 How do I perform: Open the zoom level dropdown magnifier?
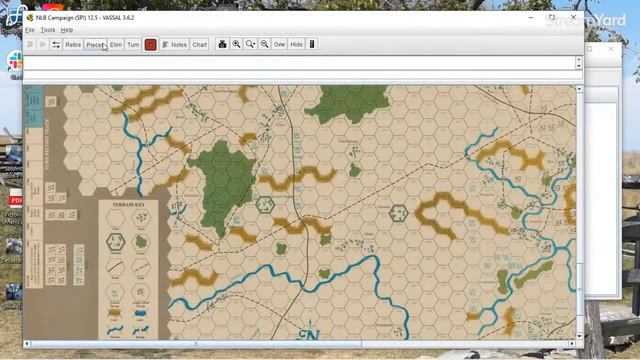coord(250,44)
